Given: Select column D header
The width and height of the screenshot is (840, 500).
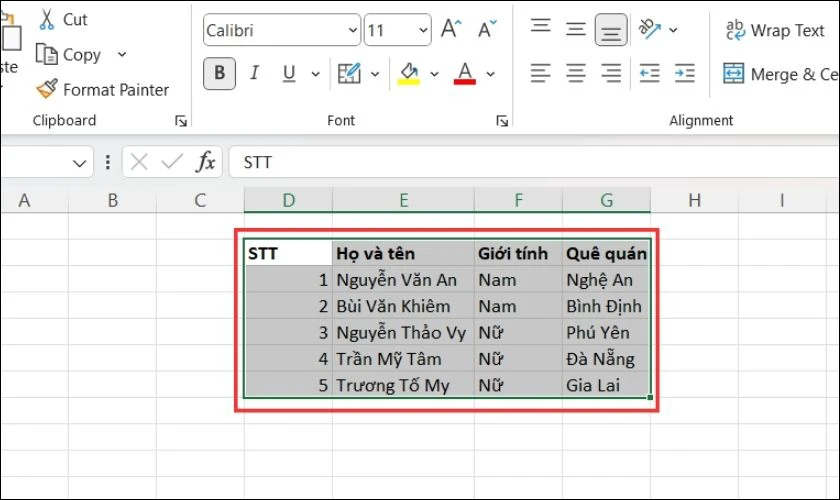Looking at the screenshot, I should tap(288, 200).
